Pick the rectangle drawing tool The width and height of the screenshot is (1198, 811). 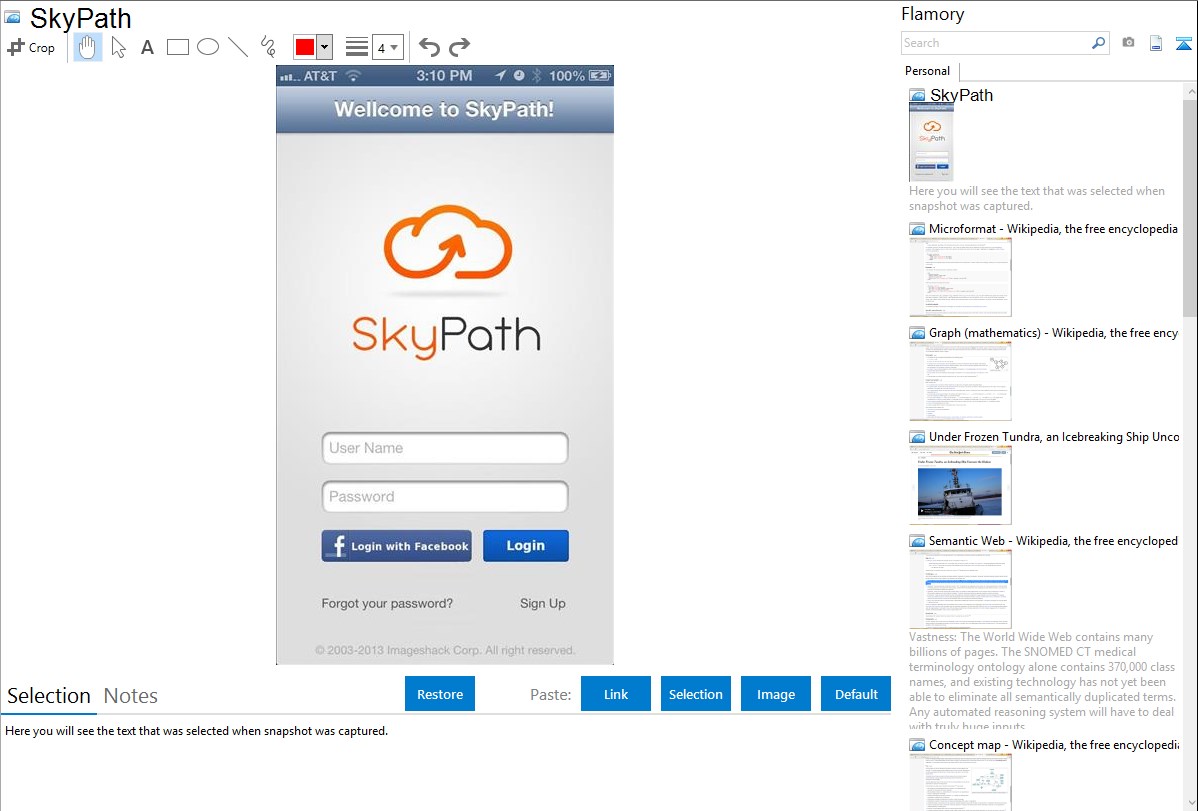[178, 47]
